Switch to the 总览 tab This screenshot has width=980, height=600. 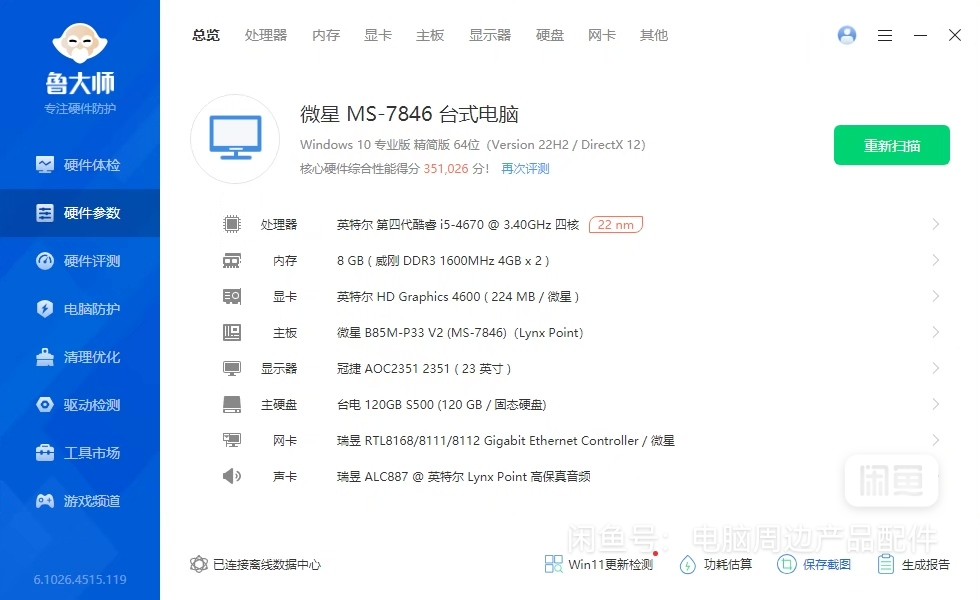click(x=206, y=36)
